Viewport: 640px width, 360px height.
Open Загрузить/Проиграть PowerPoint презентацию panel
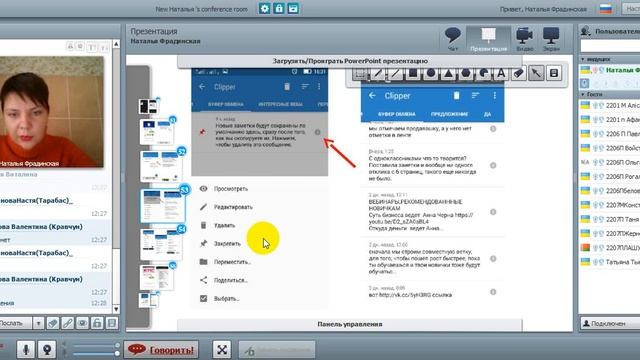350,61
